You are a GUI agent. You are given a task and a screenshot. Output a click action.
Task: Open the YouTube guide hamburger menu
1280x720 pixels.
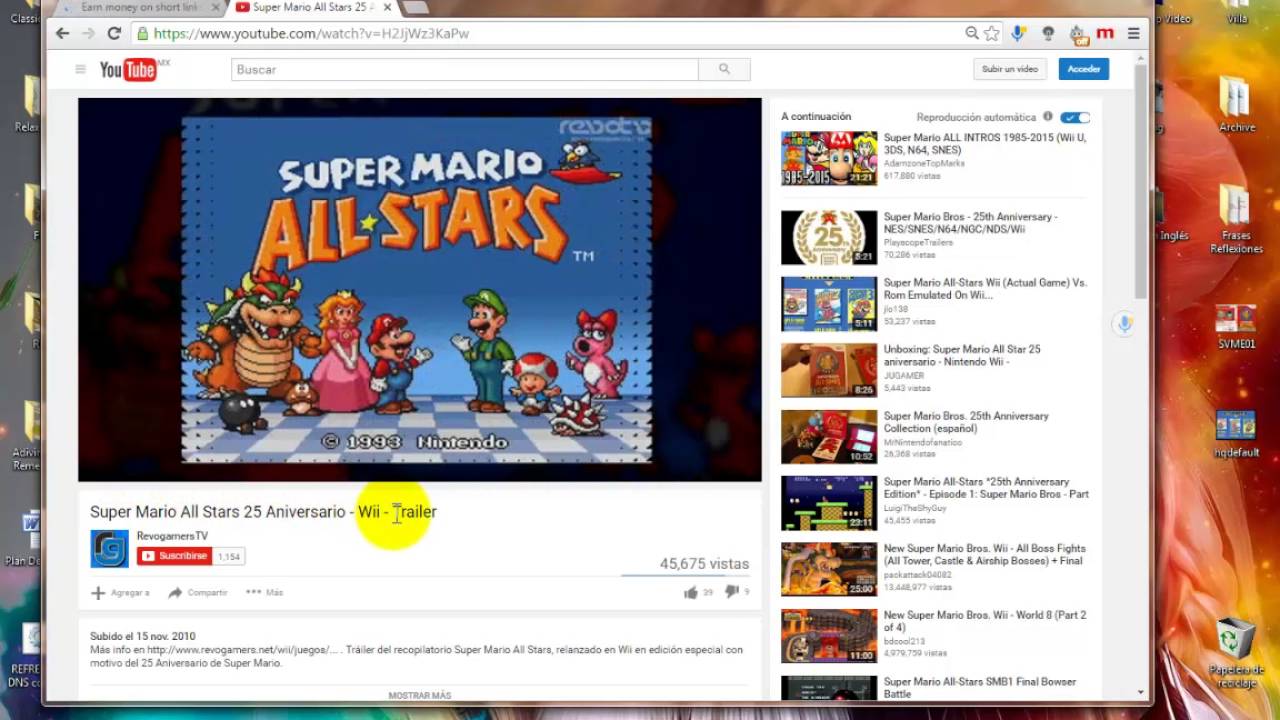[x=80, y=69]
